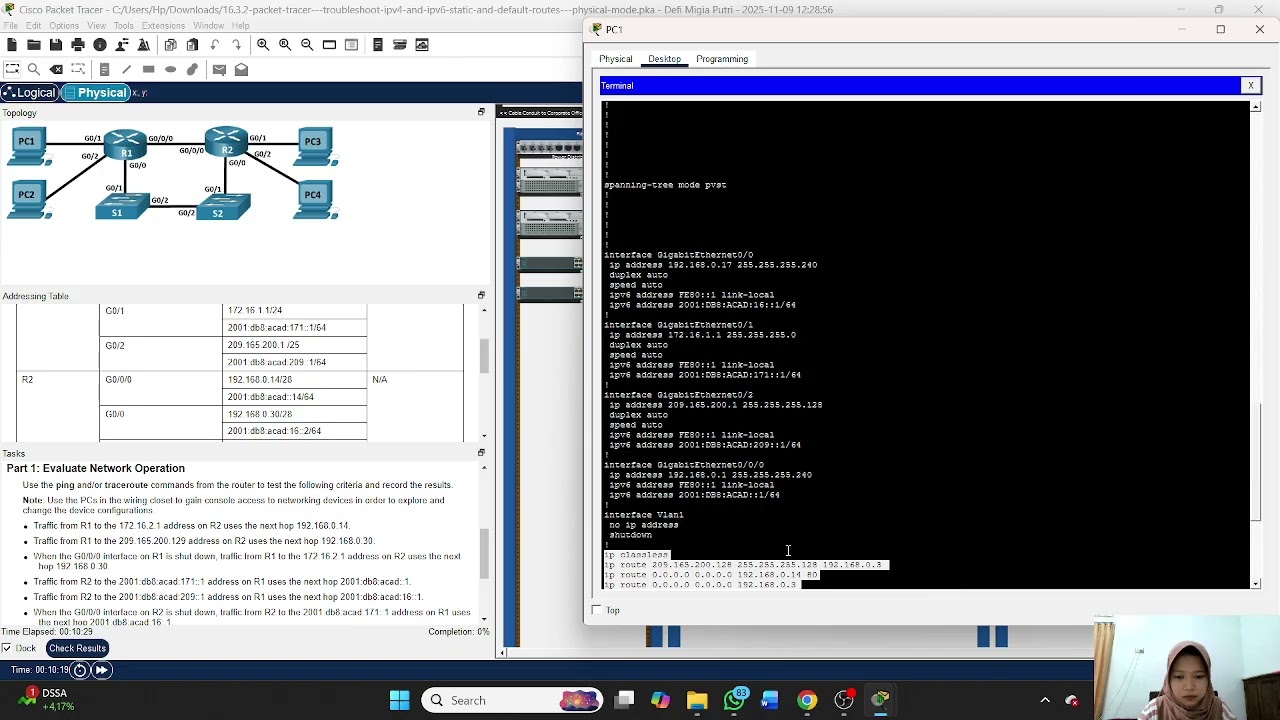Open WhatsApp from the taskbar
1280x720 pixels.
point(735,700)
